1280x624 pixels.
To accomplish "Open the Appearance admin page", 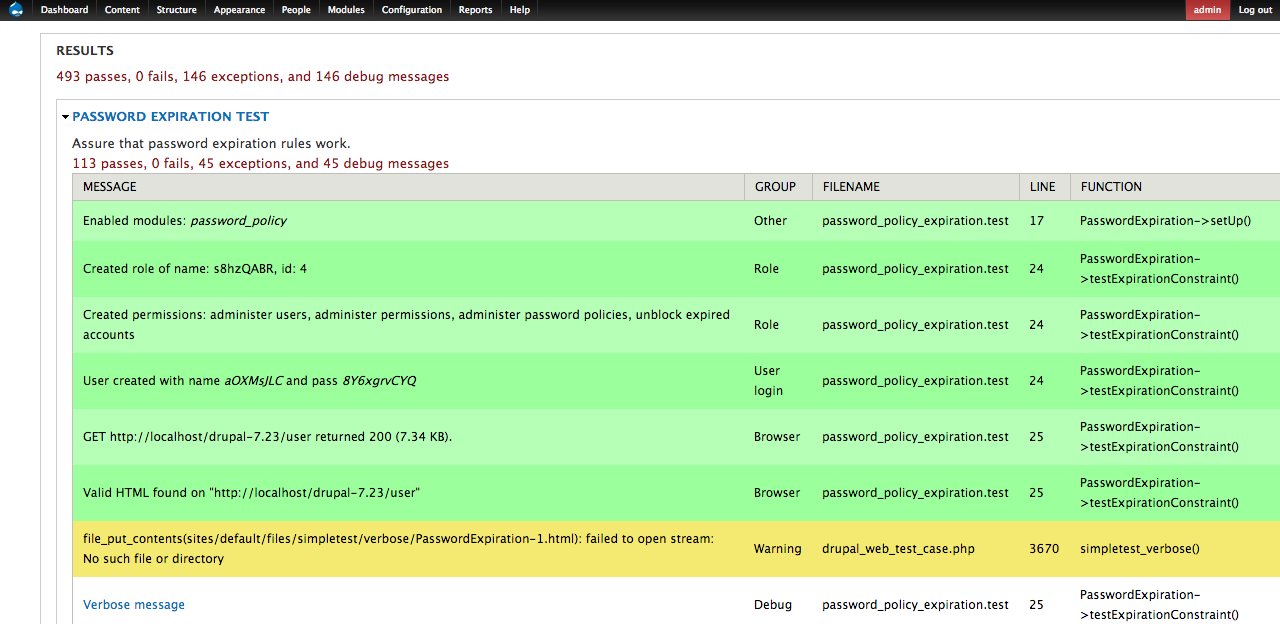I will pos(239,10).
